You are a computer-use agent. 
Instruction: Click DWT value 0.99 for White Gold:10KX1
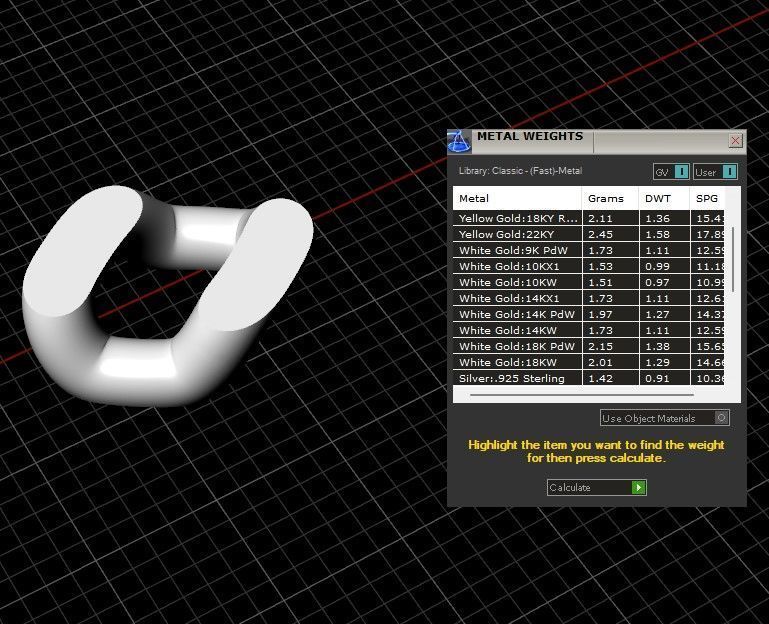pyautogui.click(x=657, y=266)
